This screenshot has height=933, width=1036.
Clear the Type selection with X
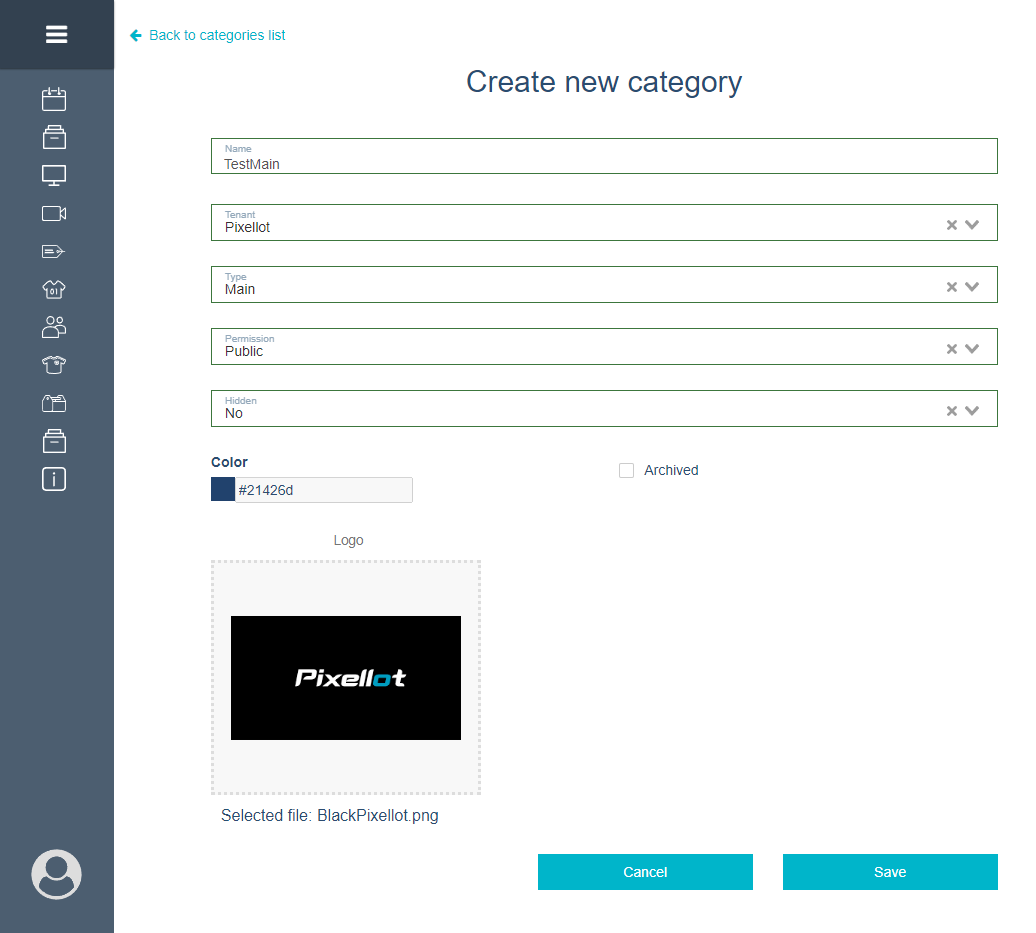tap(951, 287)
